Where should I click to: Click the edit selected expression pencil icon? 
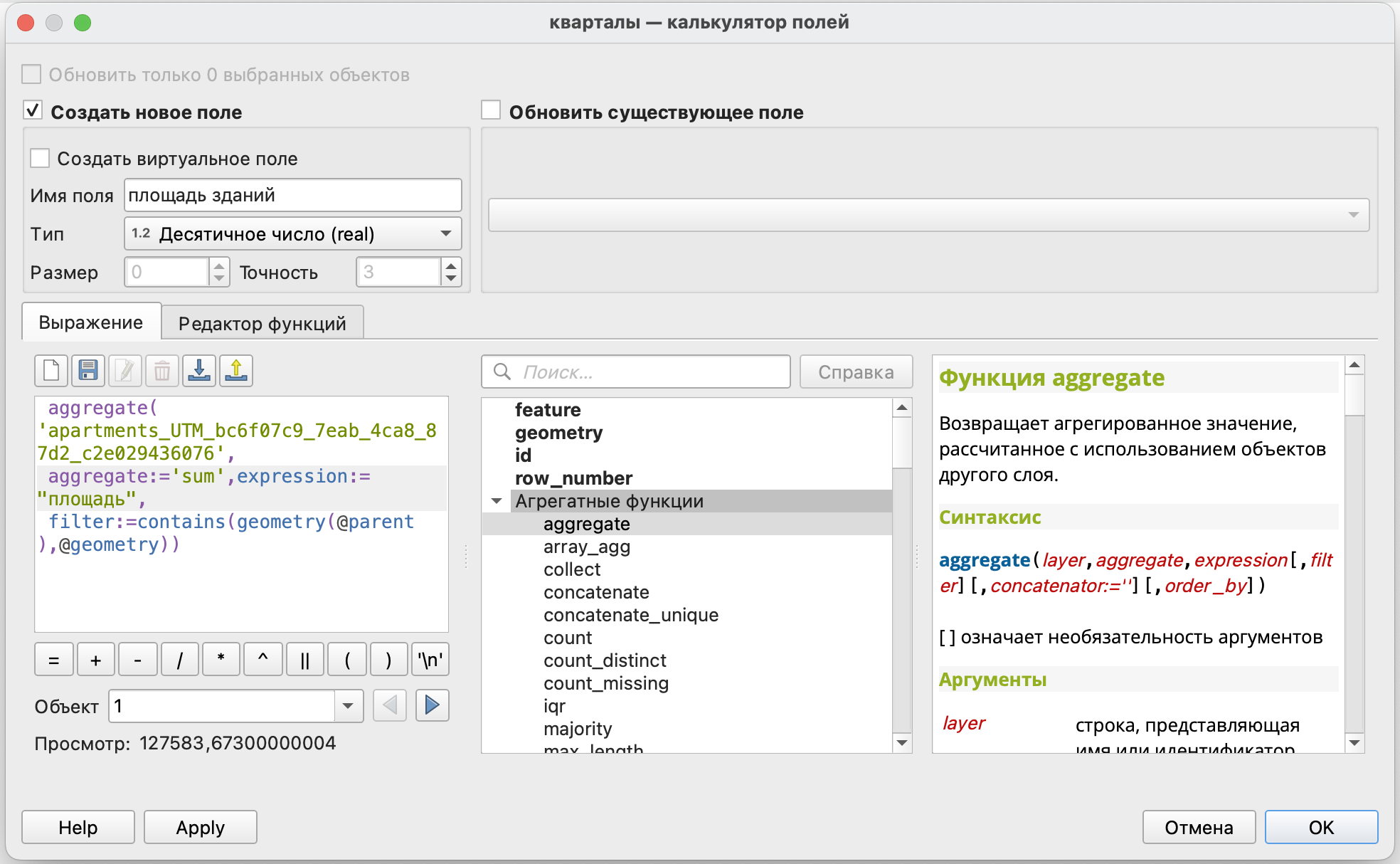[125, 371]
